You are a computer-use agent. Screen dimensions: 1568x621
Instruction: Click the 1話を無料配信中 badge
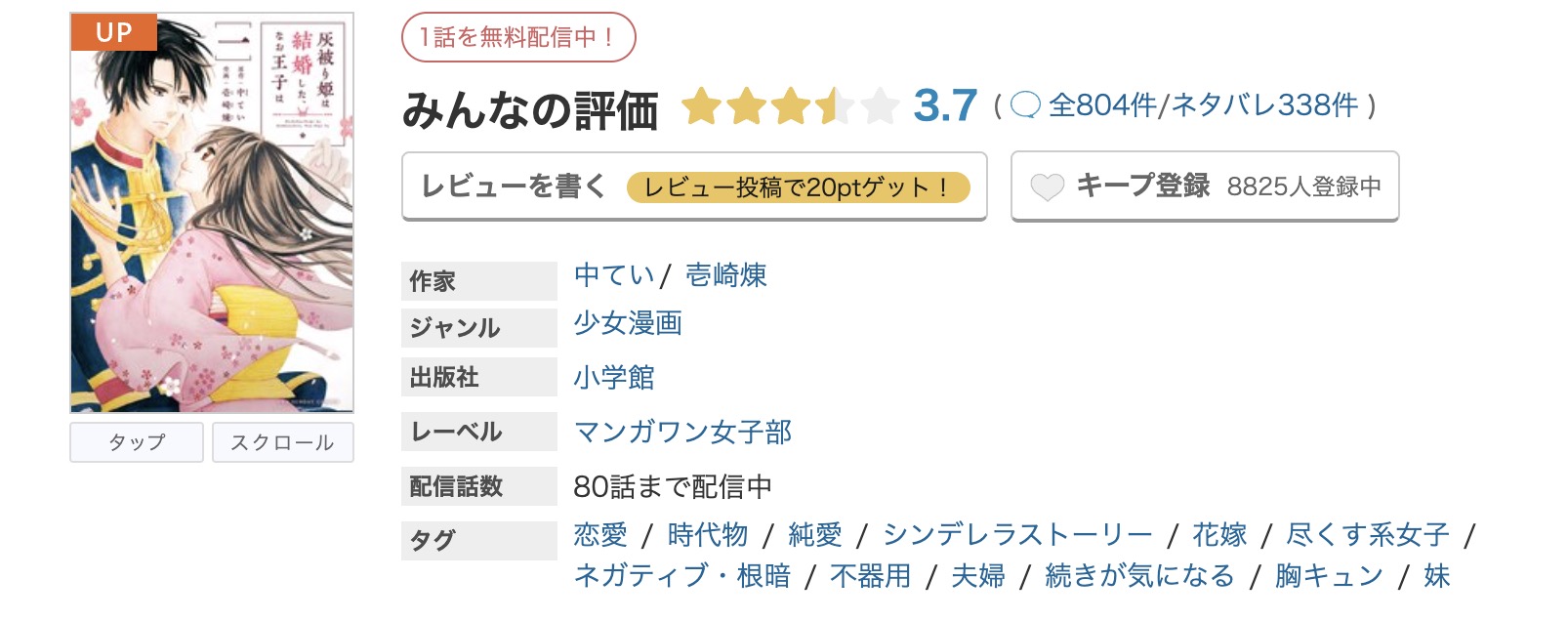[518, 38]
